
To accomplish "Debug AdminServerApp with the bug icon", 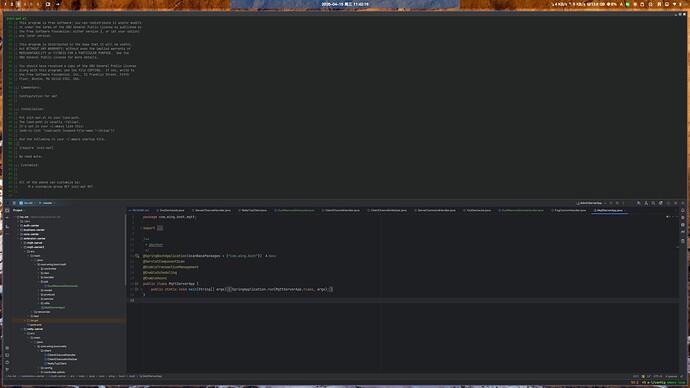I will (617, 203).
